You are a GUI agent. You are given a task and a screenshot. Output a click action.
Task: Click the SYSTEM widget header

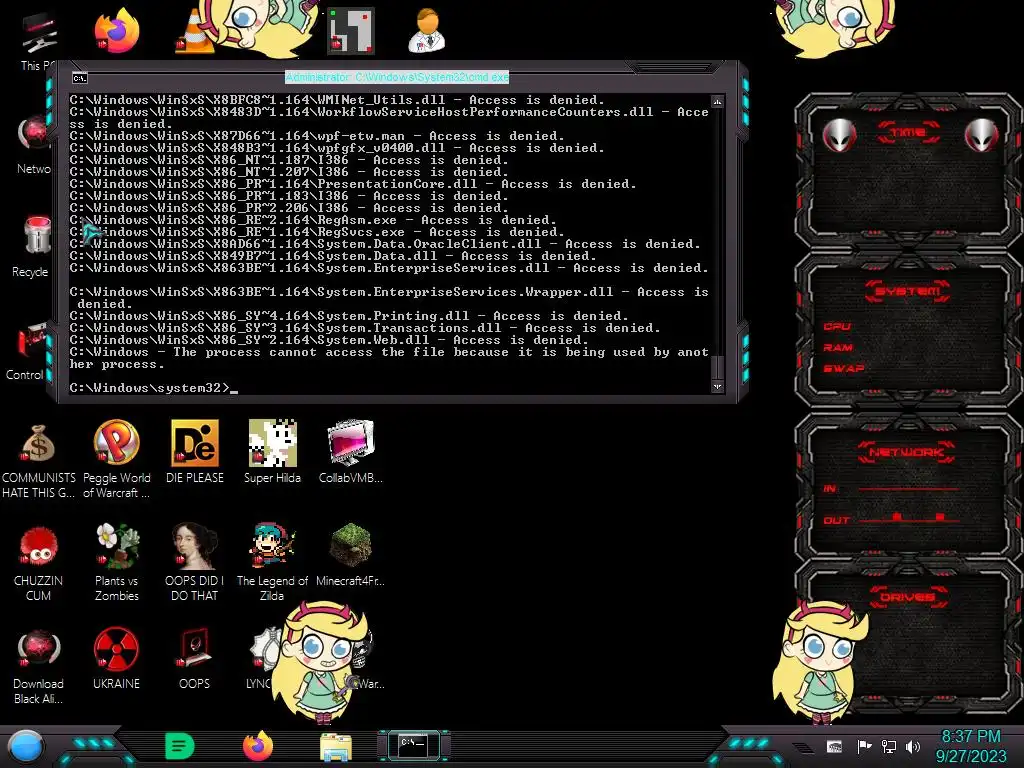click(908, 291)
